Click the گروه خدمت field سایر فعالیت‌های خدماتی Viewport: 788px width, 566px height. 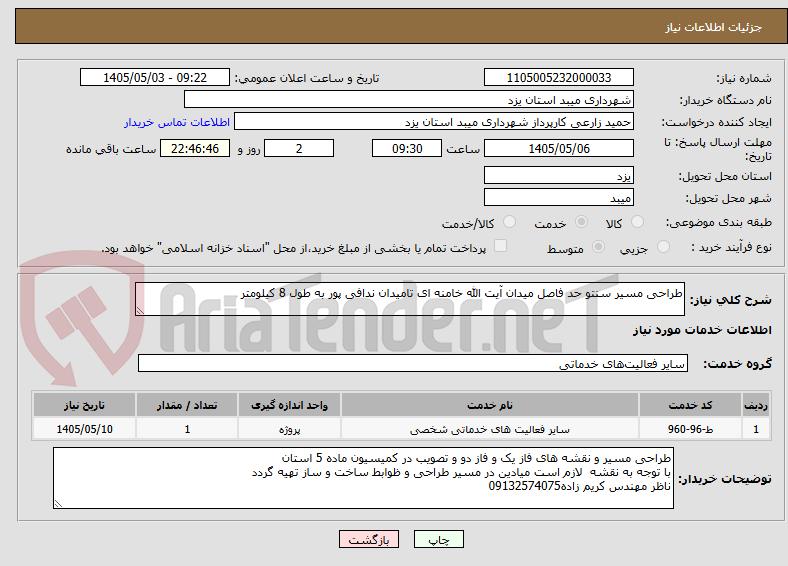tap(413, 363)
